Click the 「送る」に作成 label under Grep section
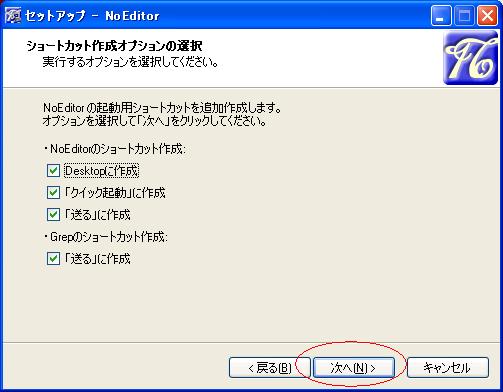Screen dimensions: 503x392 97,259
